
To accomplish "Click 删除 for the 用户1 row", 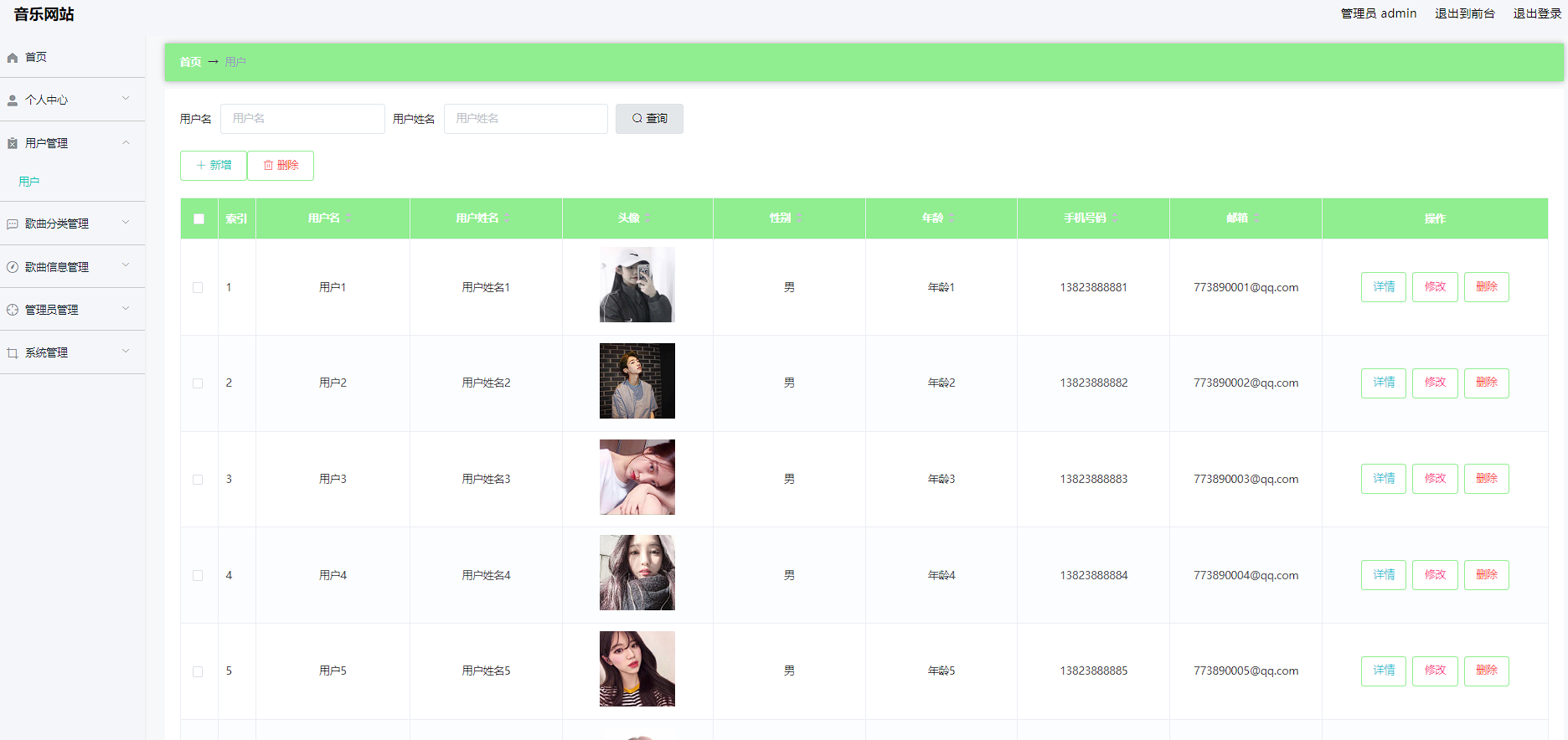I will [1487, 287].
